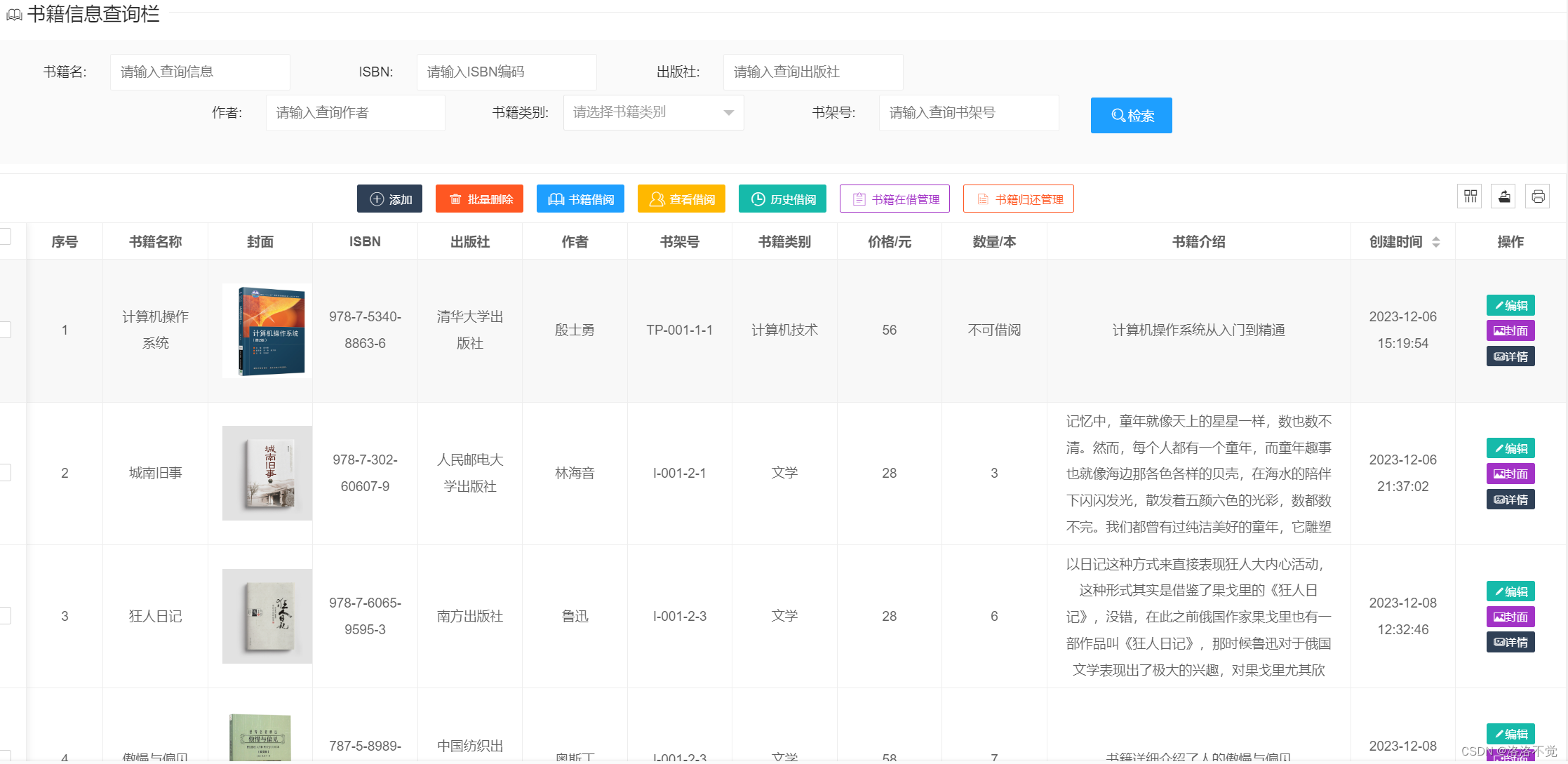Click the 批量删除 batch delete button
The width and height of the screenshot is (1568, 764).
click(479, 199)
